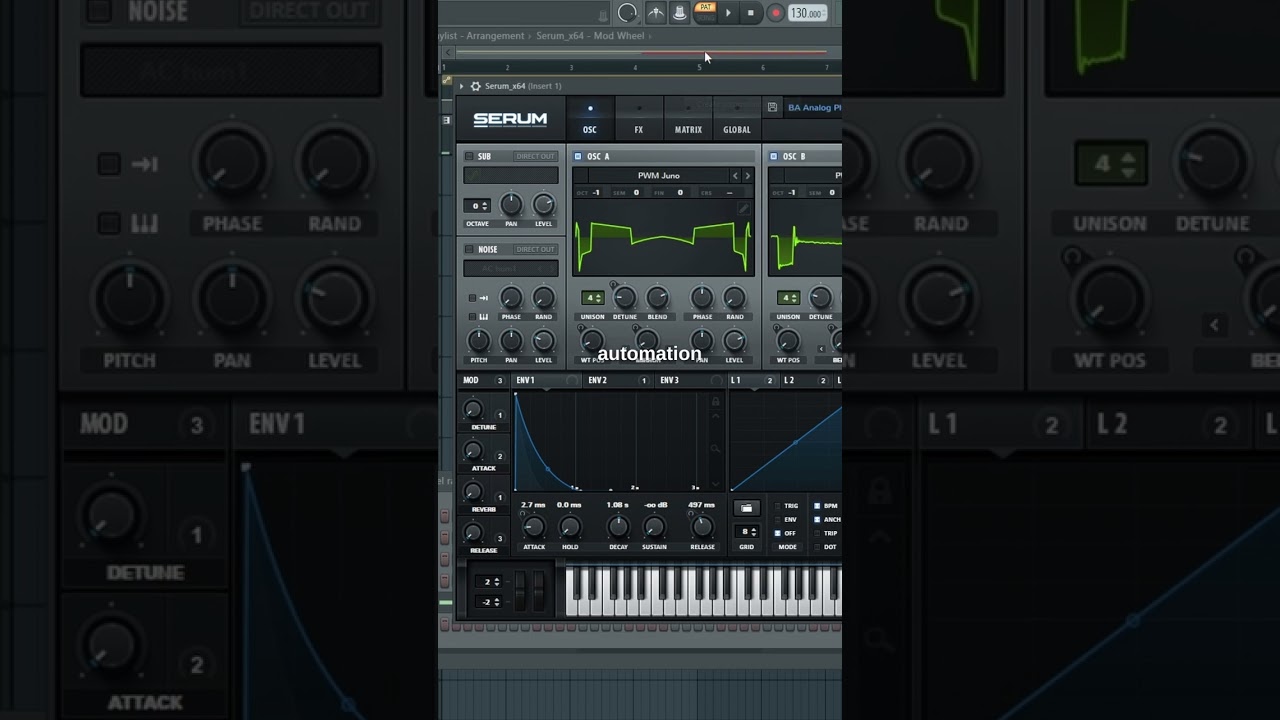Arm the red record button
1280x720 pixels.
click(x=776, y=13)
